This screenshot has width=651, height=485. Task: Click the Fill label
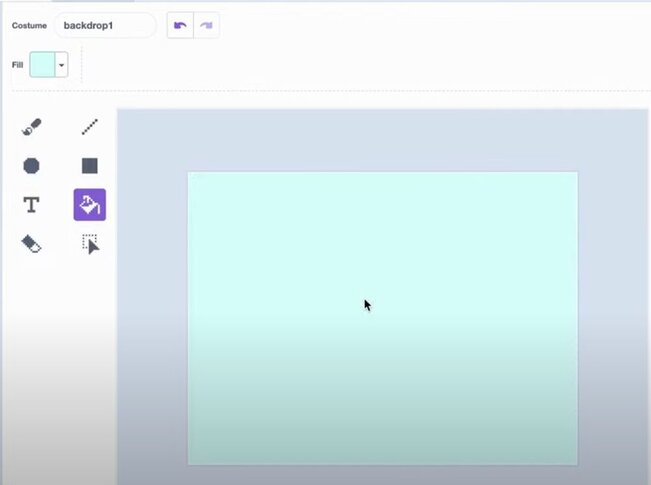tap(17, 65)
